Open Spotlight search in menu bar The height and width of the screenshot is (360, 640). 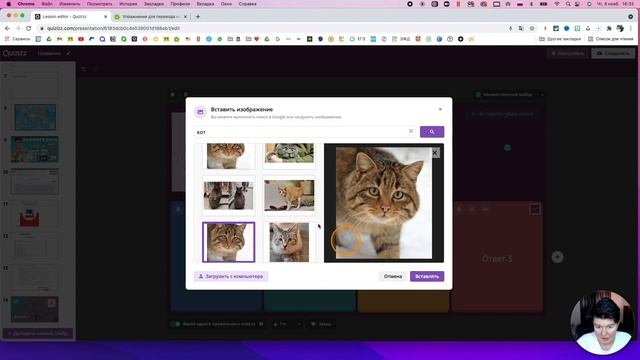click(568, 4)
